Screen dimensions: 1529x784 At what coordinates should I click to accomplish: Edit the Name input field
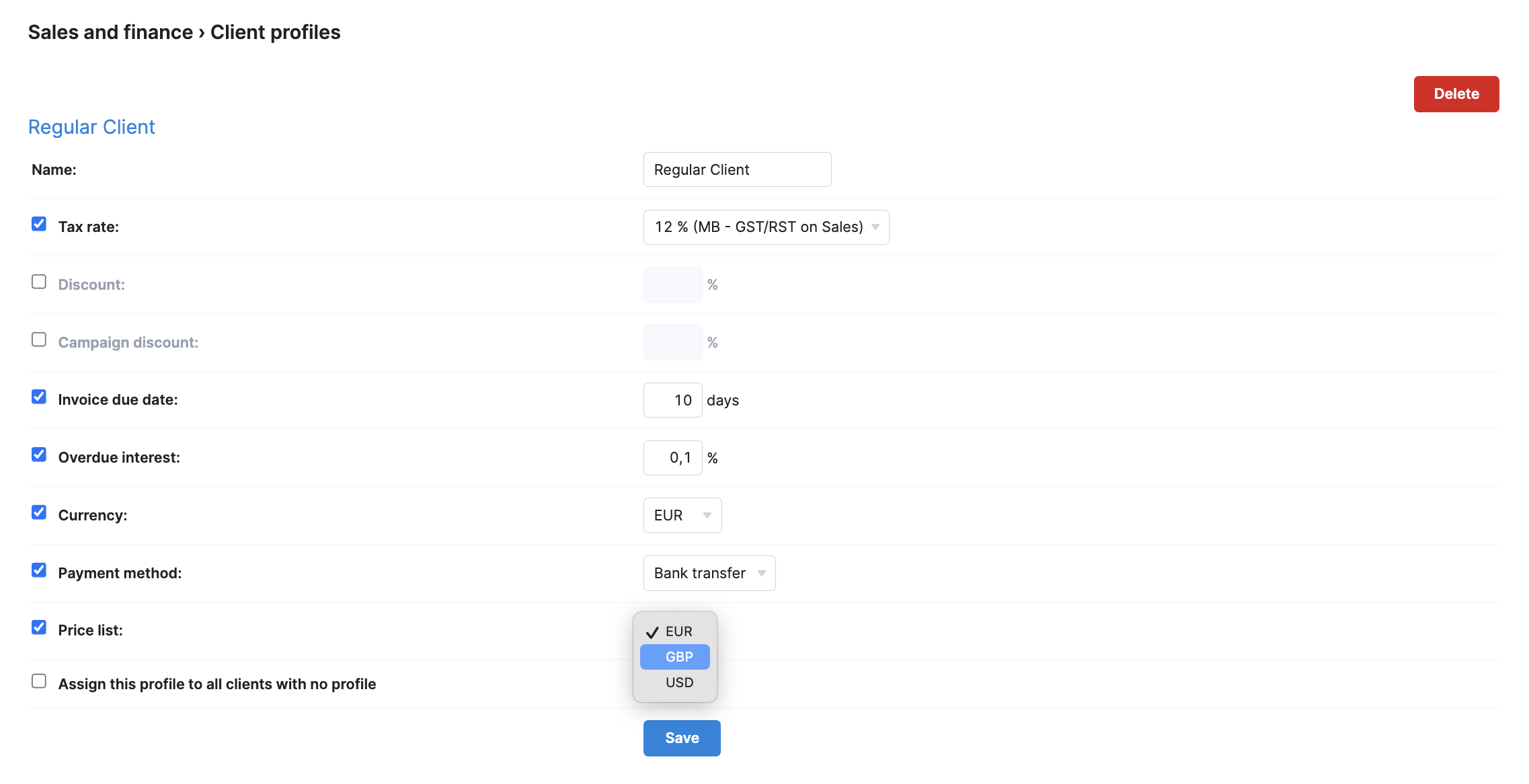[x=737, y=169]
